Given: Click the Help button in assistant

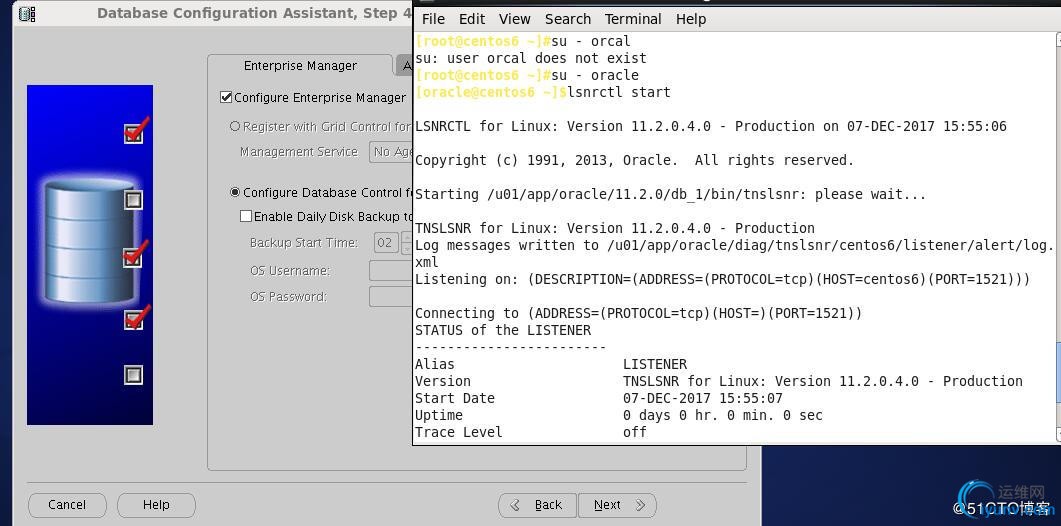Looking at the screenshot, I should pyautogui.click(x=156, y=505).
